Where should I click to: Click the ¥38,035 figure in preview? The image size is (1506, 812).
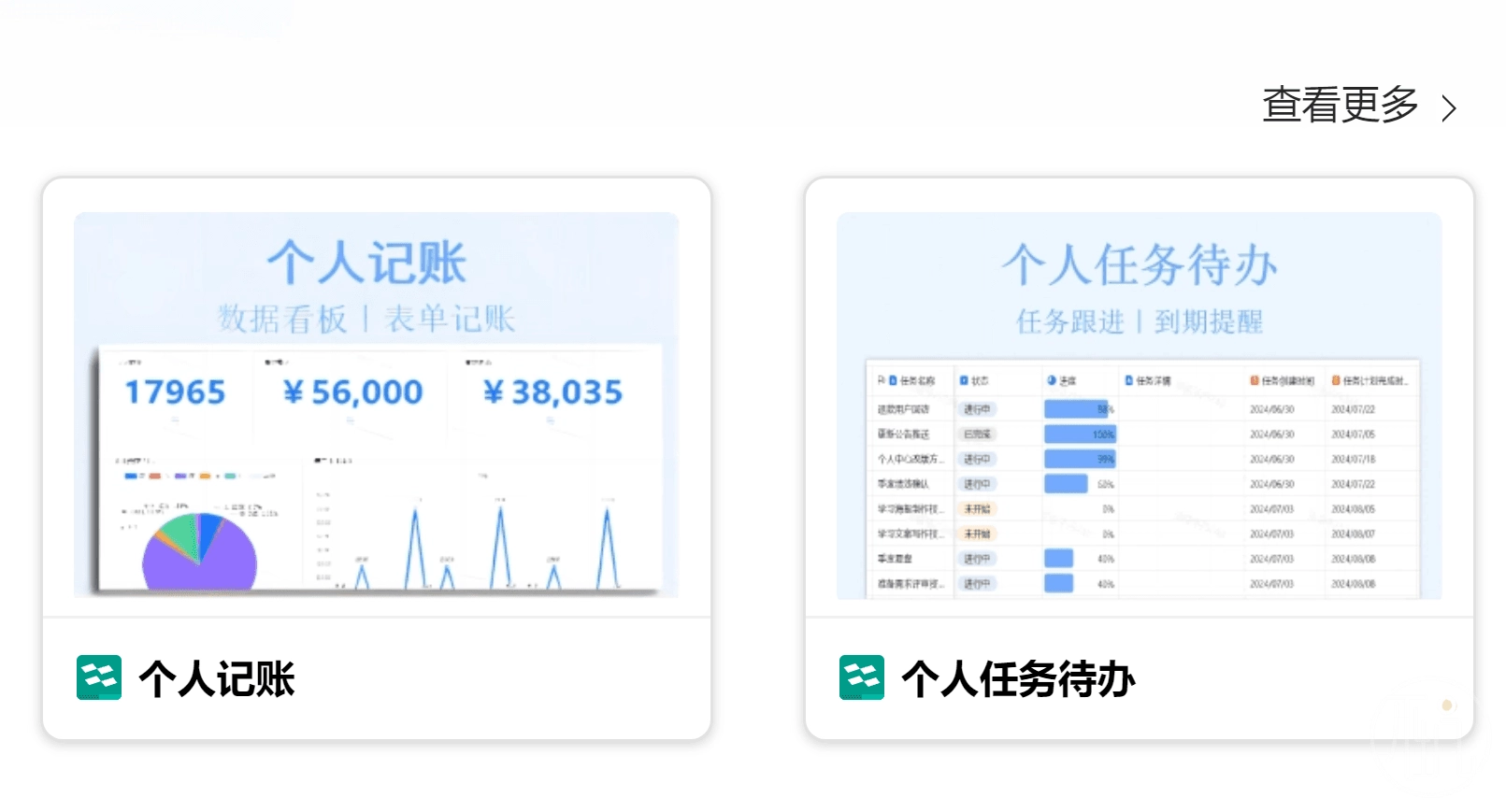(552, 392)
